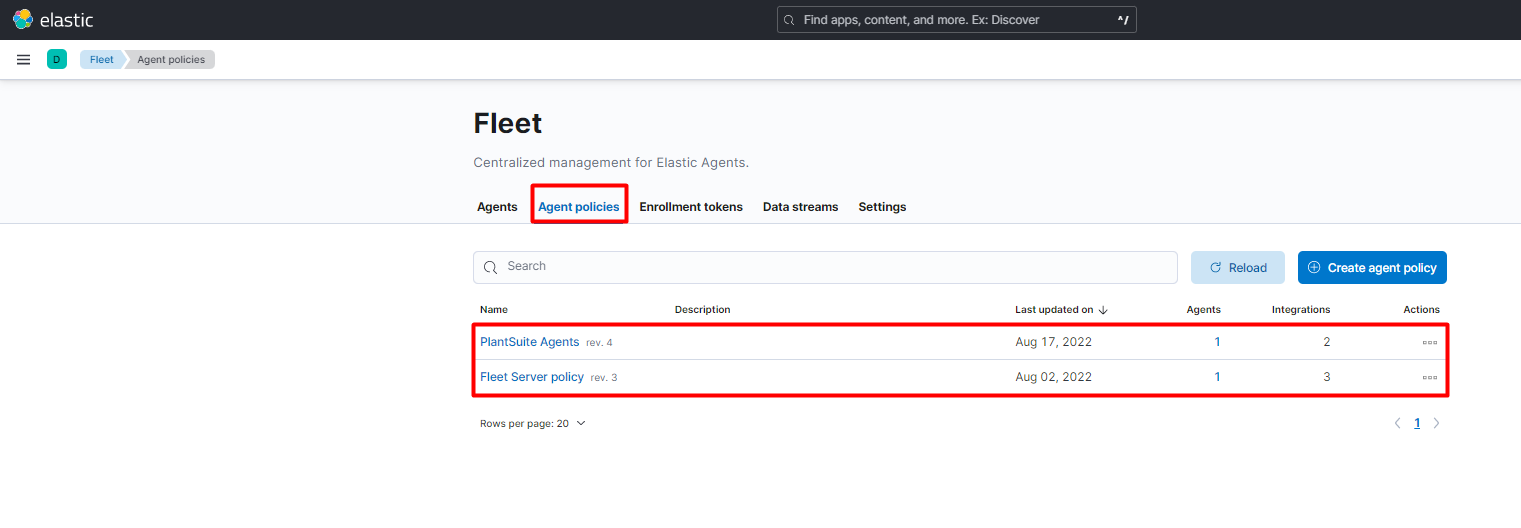The width and height of the screenshot is (1521, 528).
Task: Click the 'rev. 4' revision label
Action: pos(599,343)
